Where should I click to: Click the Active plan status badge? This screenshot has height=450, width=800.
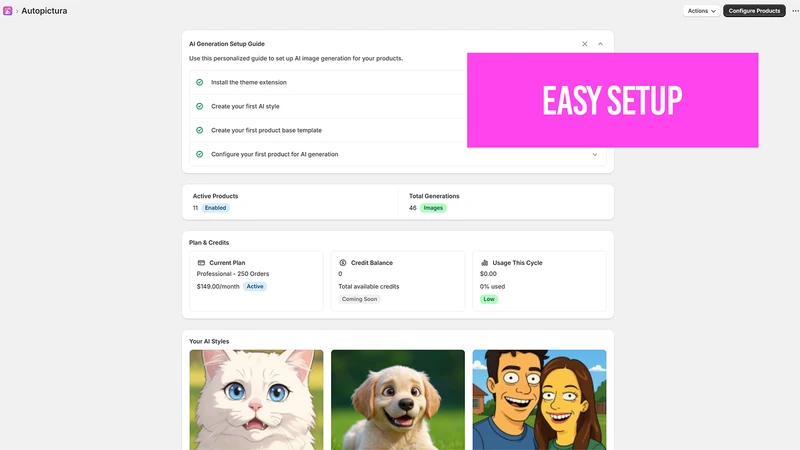pyautogui.click(x=255, y=286)
